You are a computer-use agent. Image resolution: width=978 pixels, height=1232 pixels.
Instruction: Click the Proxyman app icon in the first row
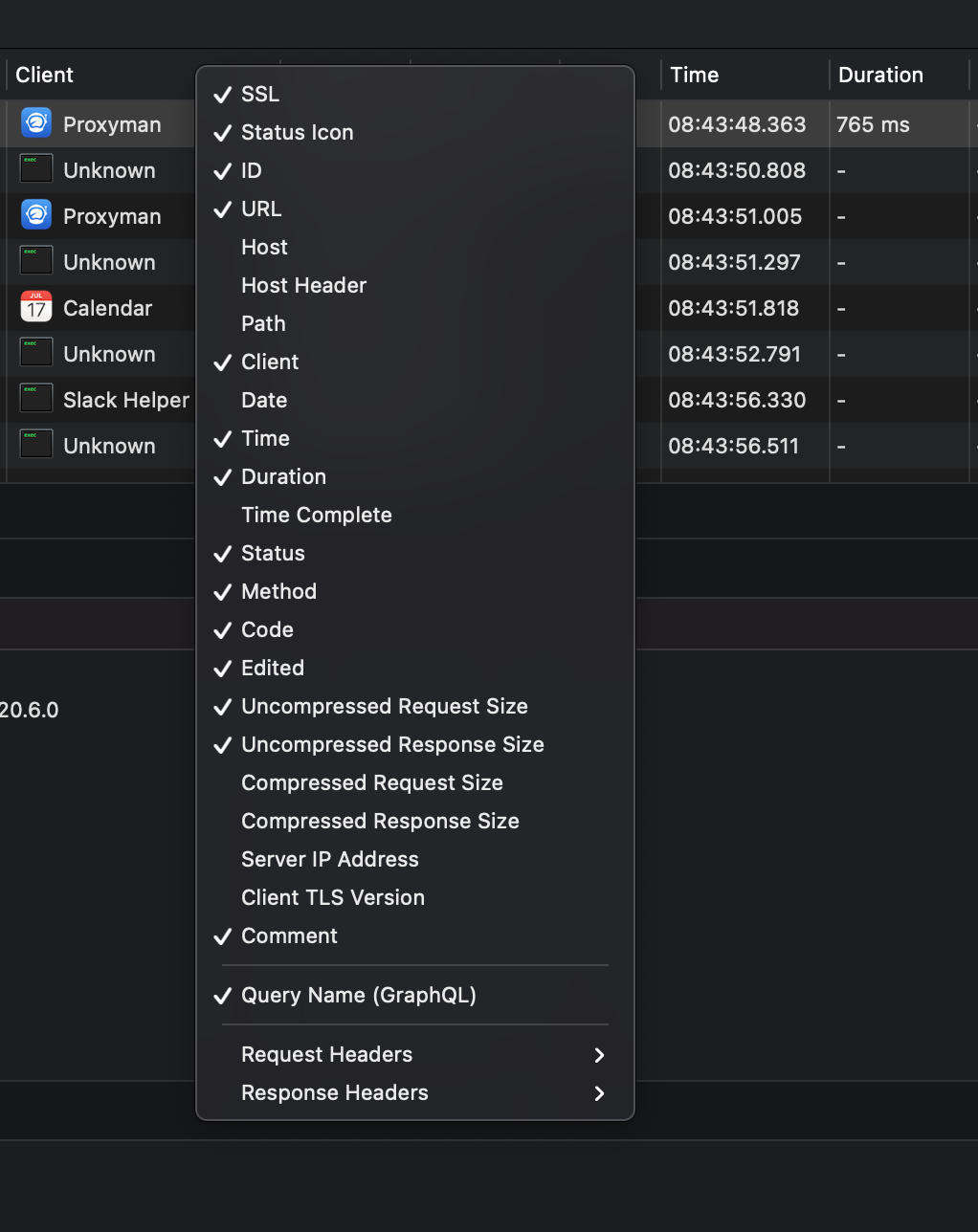35,122
